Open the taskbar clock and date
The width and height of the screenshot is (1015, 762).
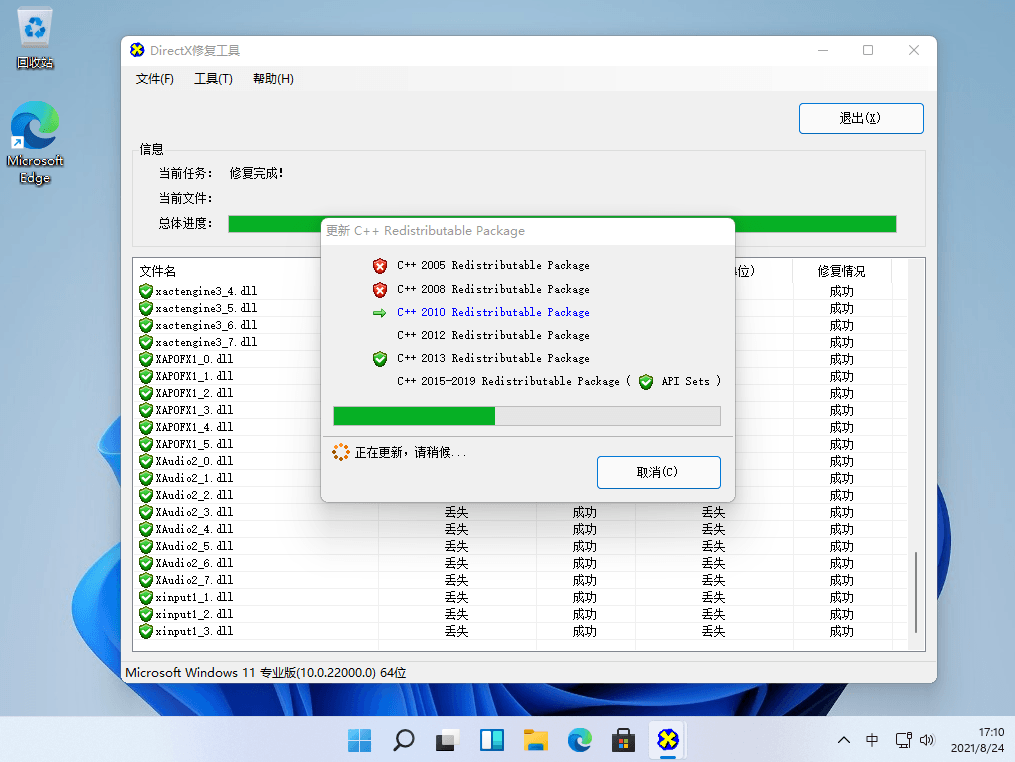[x=977, y=740]
